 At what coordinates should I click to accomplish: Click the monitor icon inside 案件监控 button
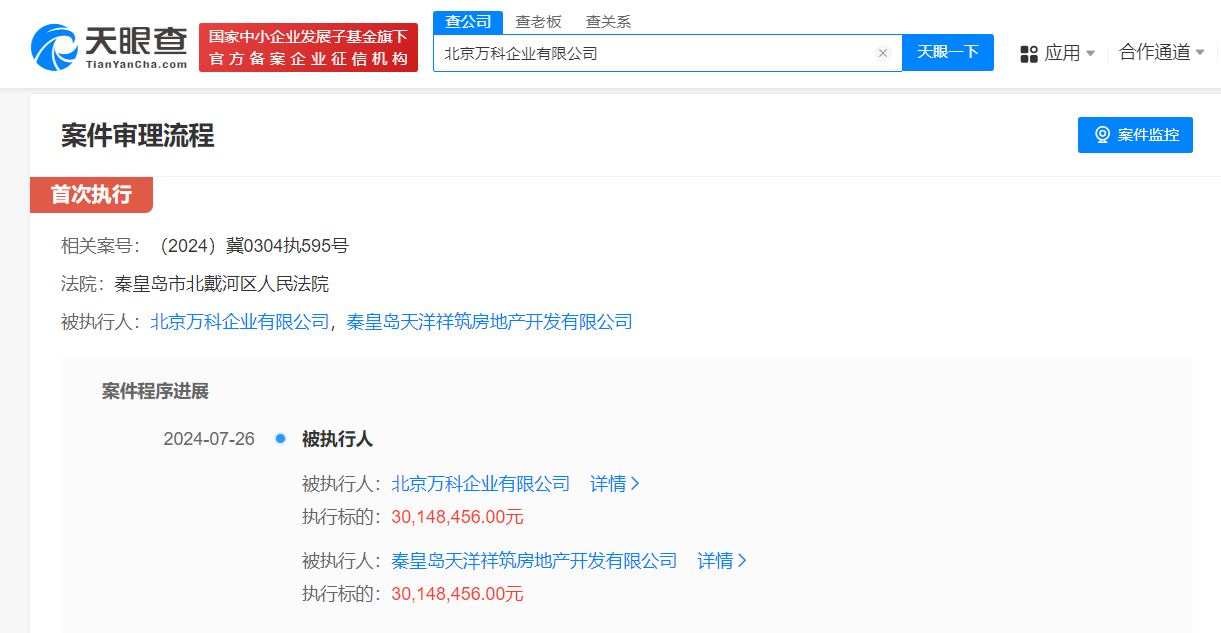tap(1103, 134)
